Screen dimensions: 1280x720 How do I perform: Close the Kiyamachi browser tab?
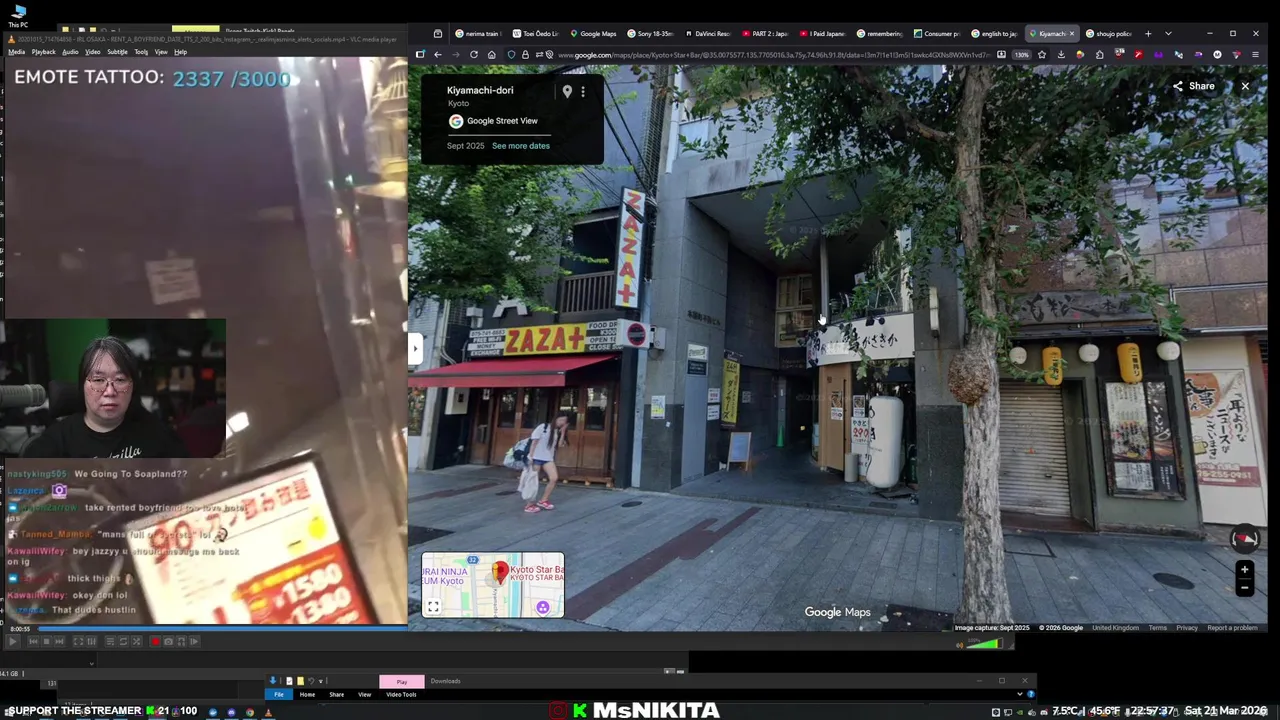pos(1071,33)
